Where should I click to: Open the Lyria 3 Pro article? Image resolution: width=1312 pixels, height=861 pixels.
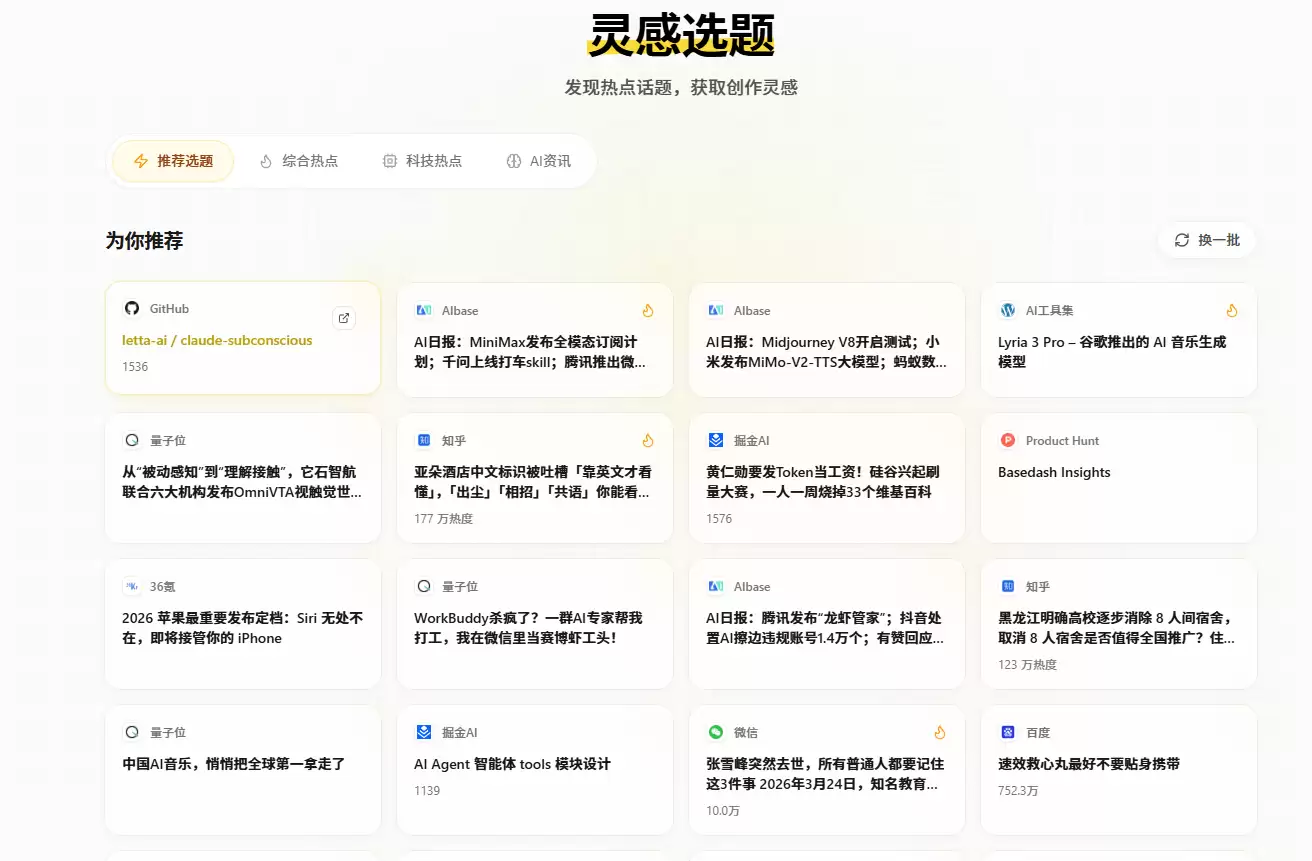[x=1112, y=352]
